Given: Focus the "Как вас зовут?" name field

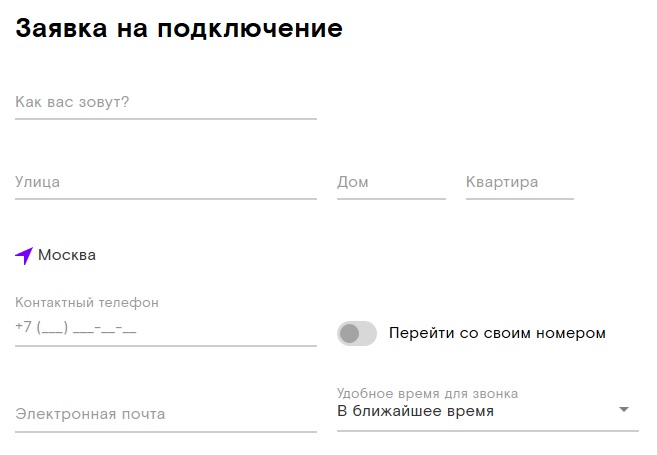Looking at the screenshot, I should pos(165,102).
